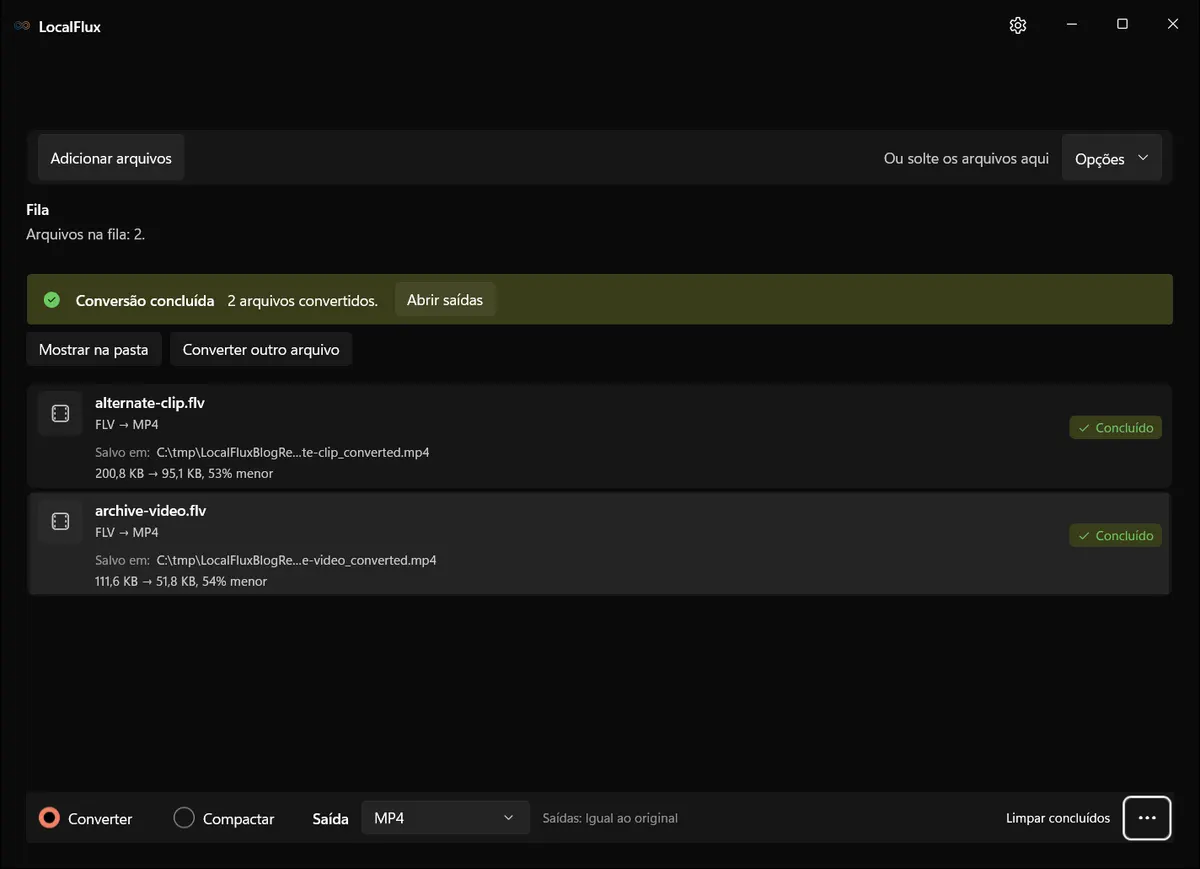Click 'Conversão concluída' heading
Viewport: 1200px width, 869px height.
145,300
